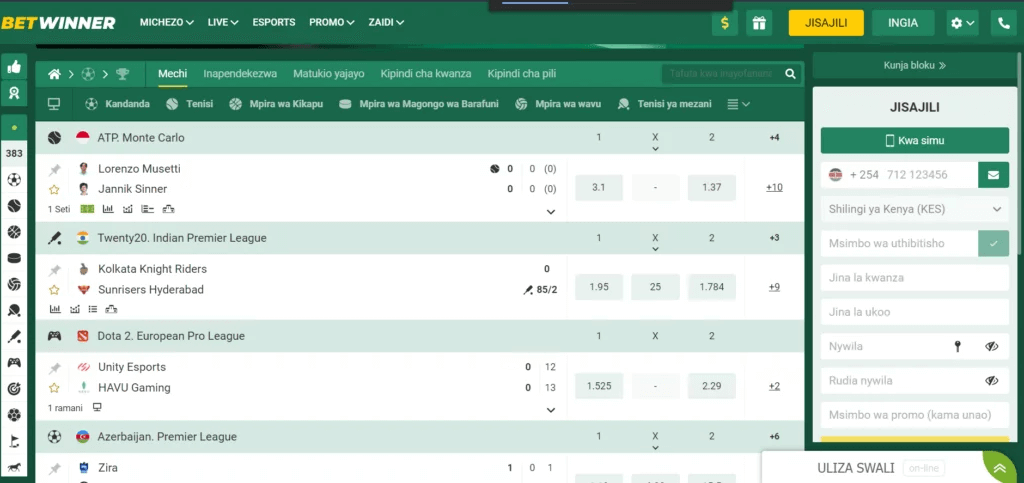Open the MICHEZO dropdown menu
Image resolution: width=1024 pixels, height=483 pixels.
click(167, 22)
